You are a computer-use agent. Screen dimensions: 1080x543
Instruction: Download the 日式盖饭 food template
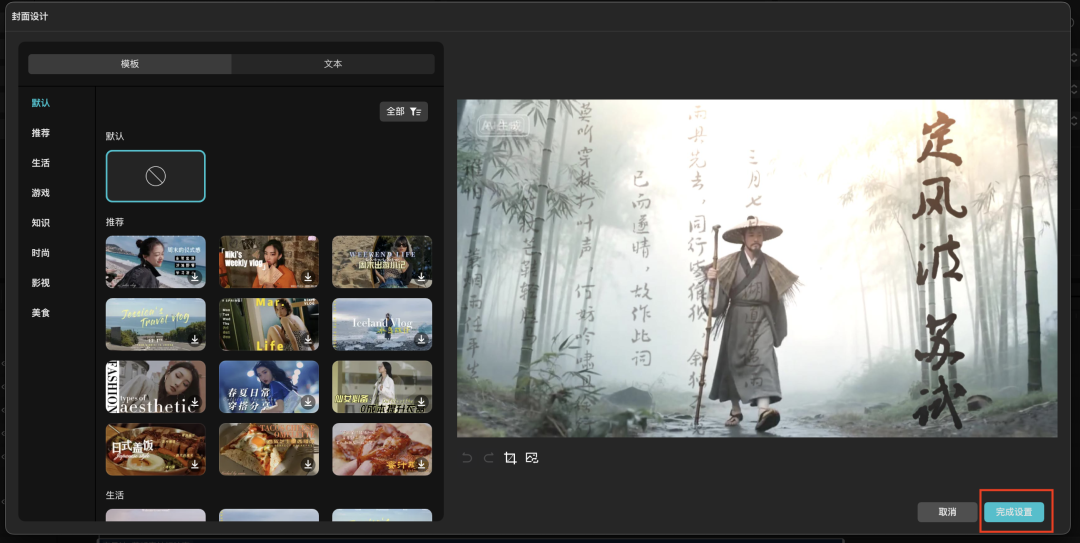pyautogui.click(x=195, y=466)
